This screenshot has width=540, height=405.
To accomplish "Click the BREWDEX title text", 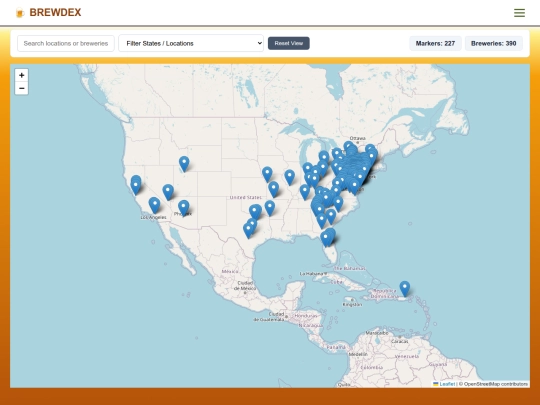I will pyautogui.click(x=55, y=12).
